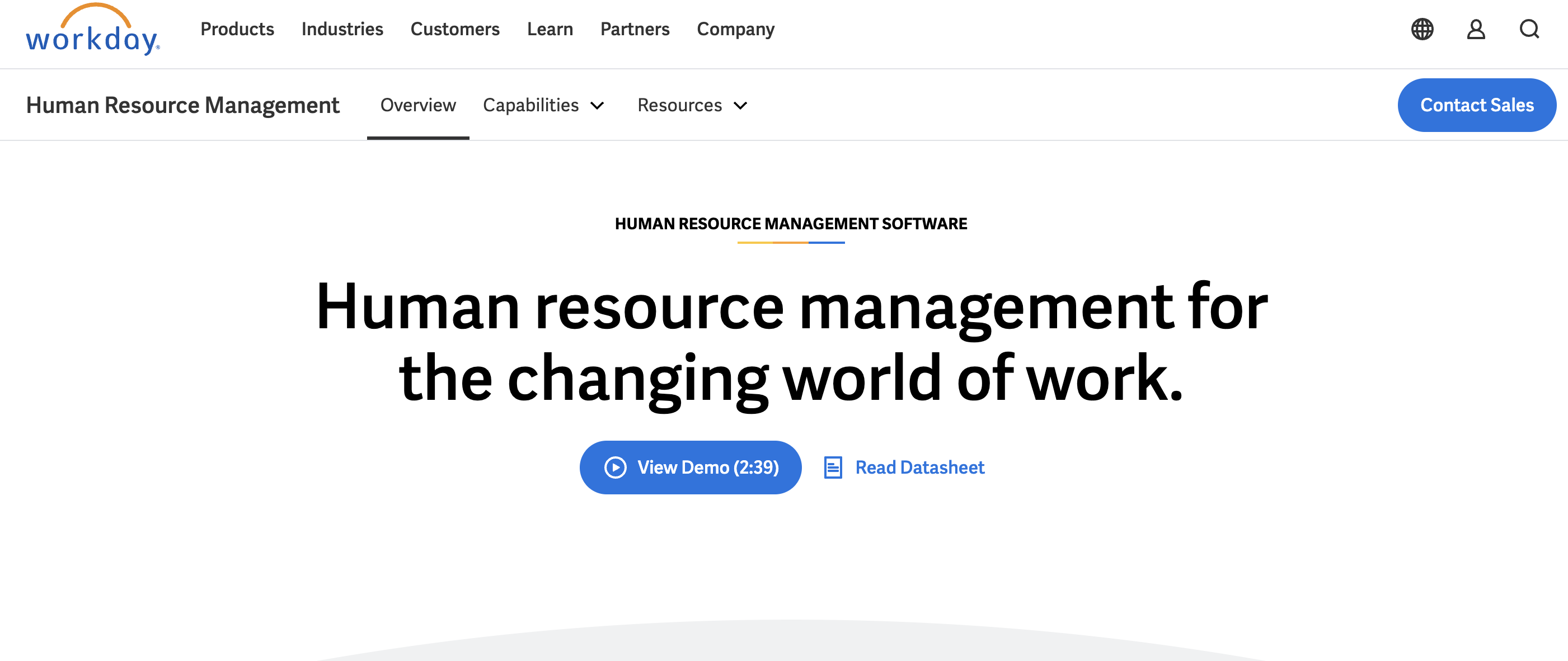The image size is (1568, 661).
Task: Switch to the Overview tab
Action: coord(417,105)
